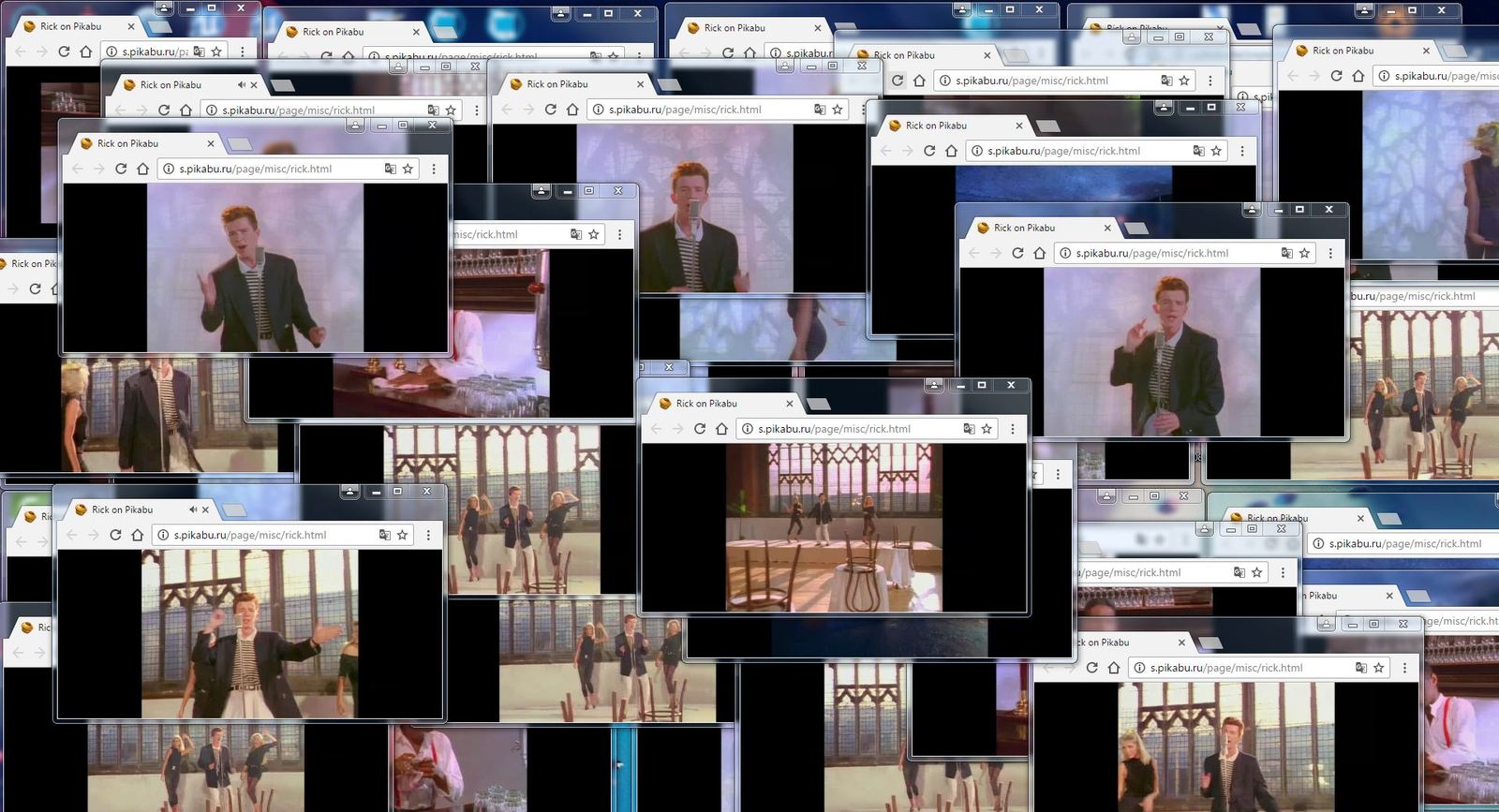The height and width of the screenshot is (812, 1499).
Task: Select the tab of the dark blue video window
Action: (x=954, y=125)
